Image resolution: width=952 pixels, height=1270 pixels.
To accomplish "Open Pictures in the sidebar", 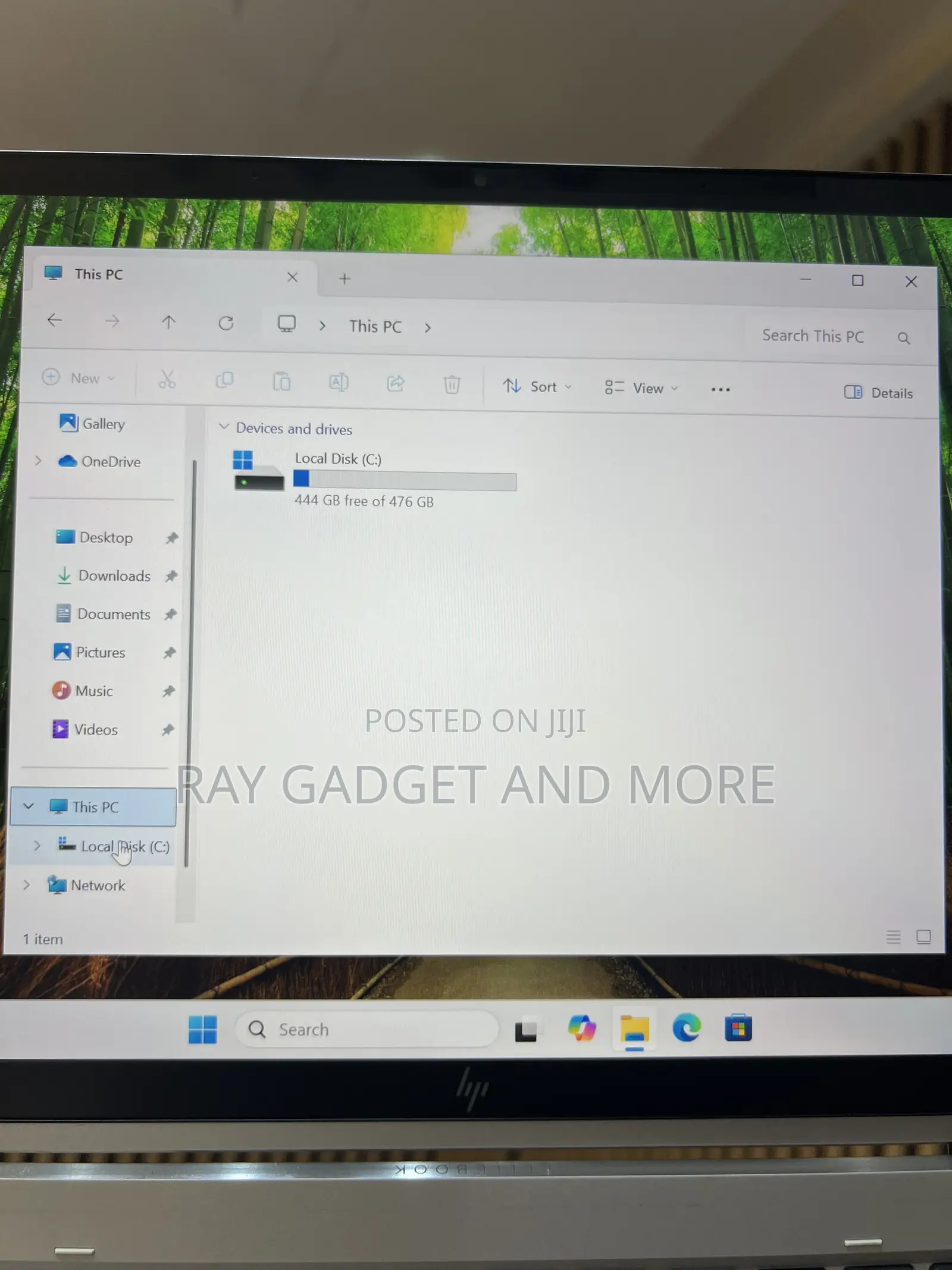I will pos(89,652).
